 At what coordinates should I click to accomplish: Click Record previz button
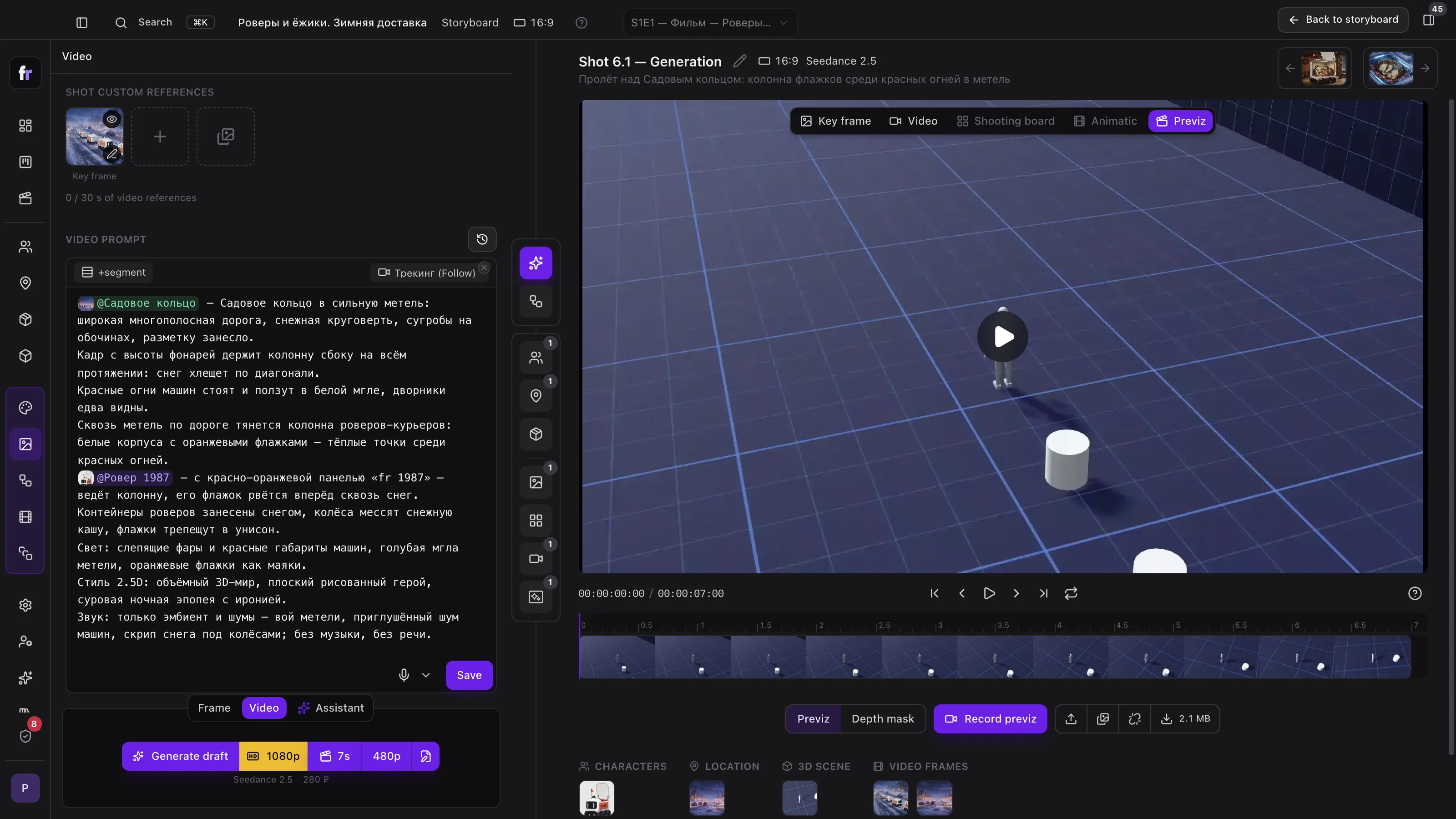click(x=990, y=719)
